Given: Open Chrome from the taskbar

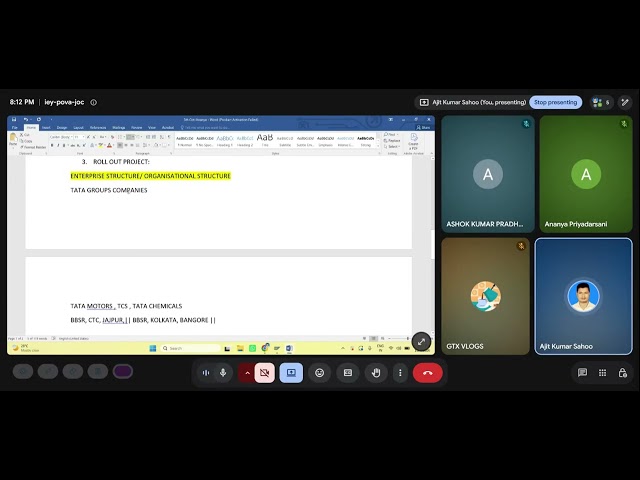Looking at the screenshot, I should 265,348.
